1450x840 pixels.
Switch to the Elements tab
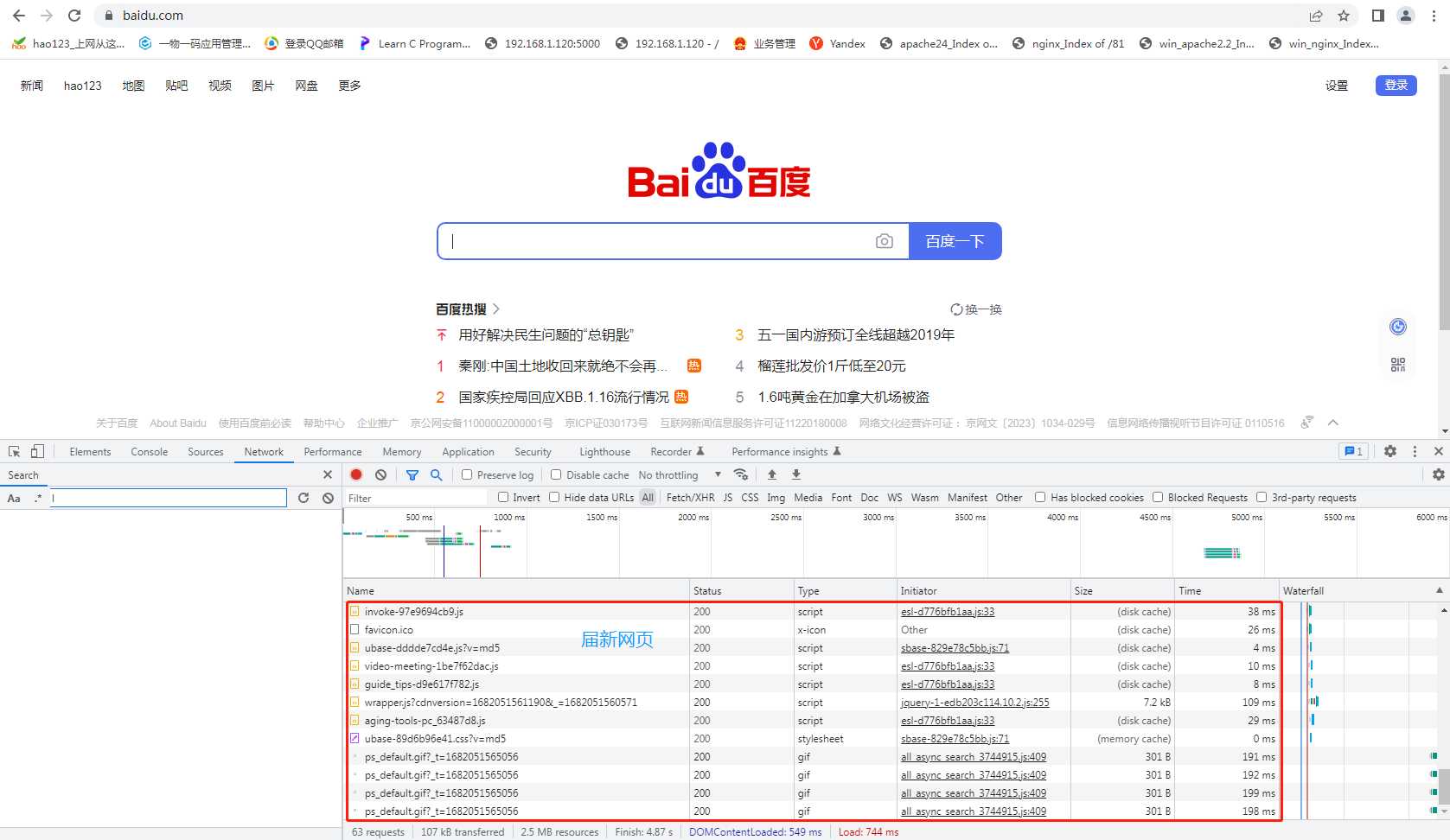click(x=90, y=451)
